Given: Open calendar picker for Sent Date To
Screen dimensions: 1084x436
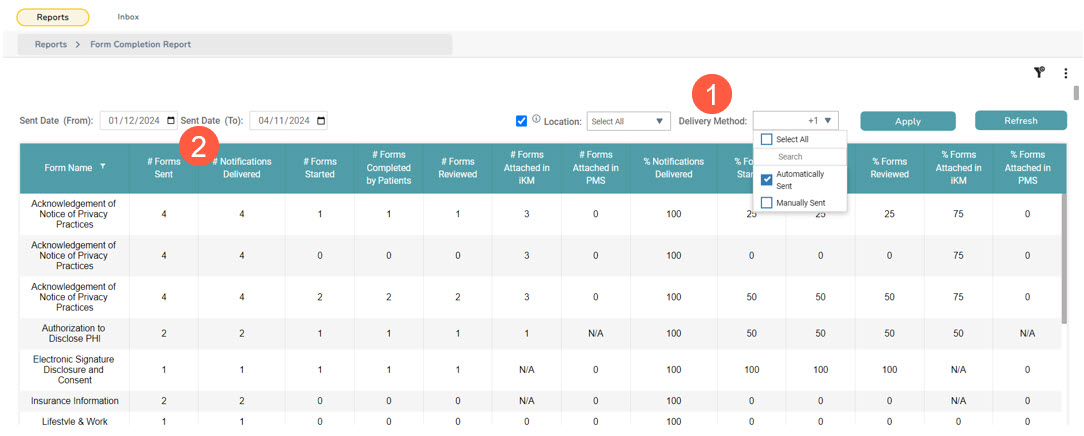Looking at the screenshot, I should click(320, 121).
